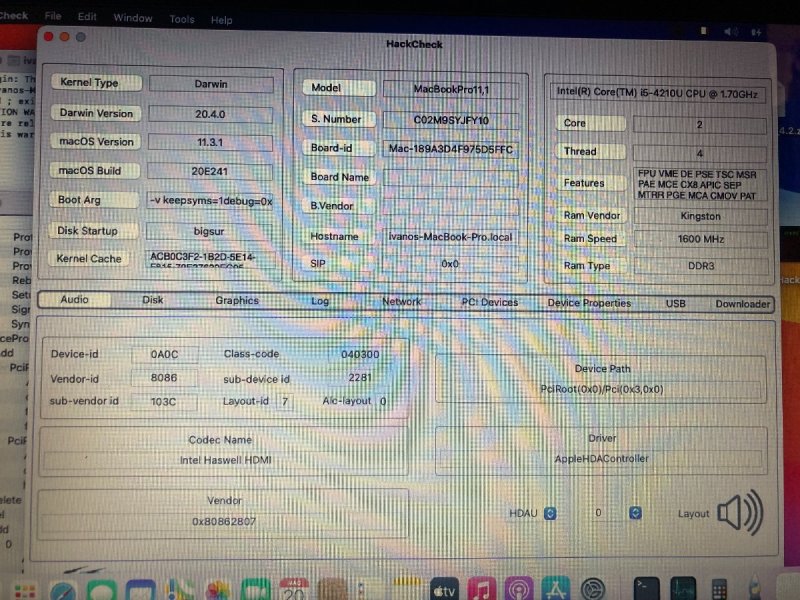Switch to the Disk tab

(153, 300)
